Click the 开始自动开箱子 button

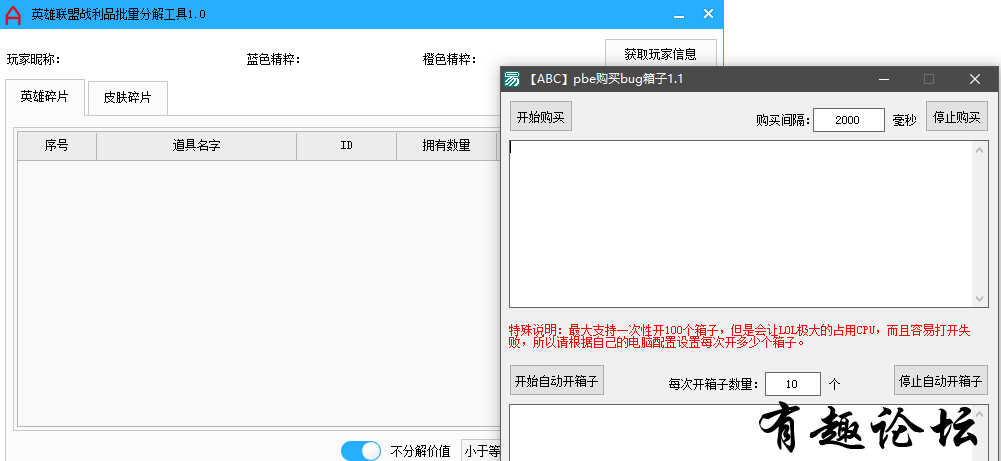[x=557, y=381]
